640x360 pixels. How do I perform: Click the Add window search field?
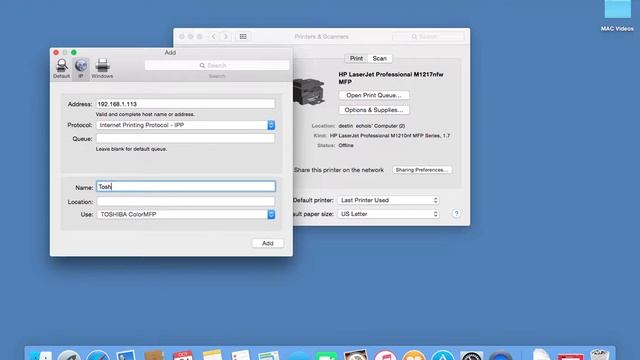pyautogui.click(x=217, y=65)
